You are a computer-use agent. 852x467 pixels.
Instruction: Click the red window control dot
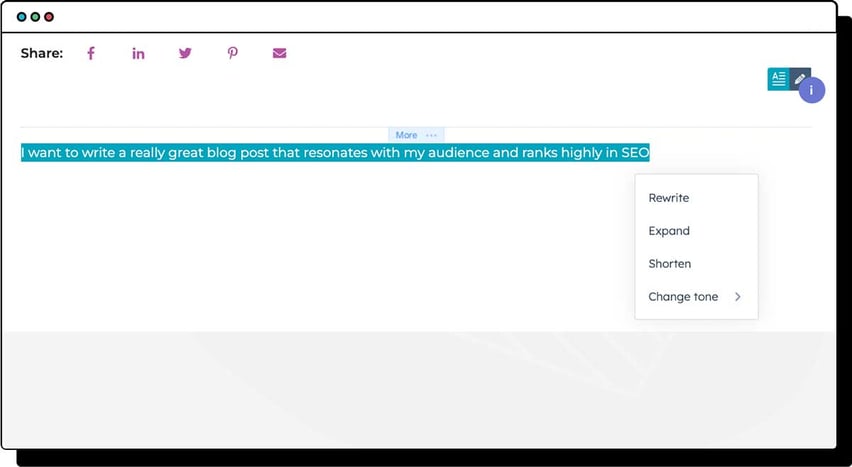click(49, 17)
